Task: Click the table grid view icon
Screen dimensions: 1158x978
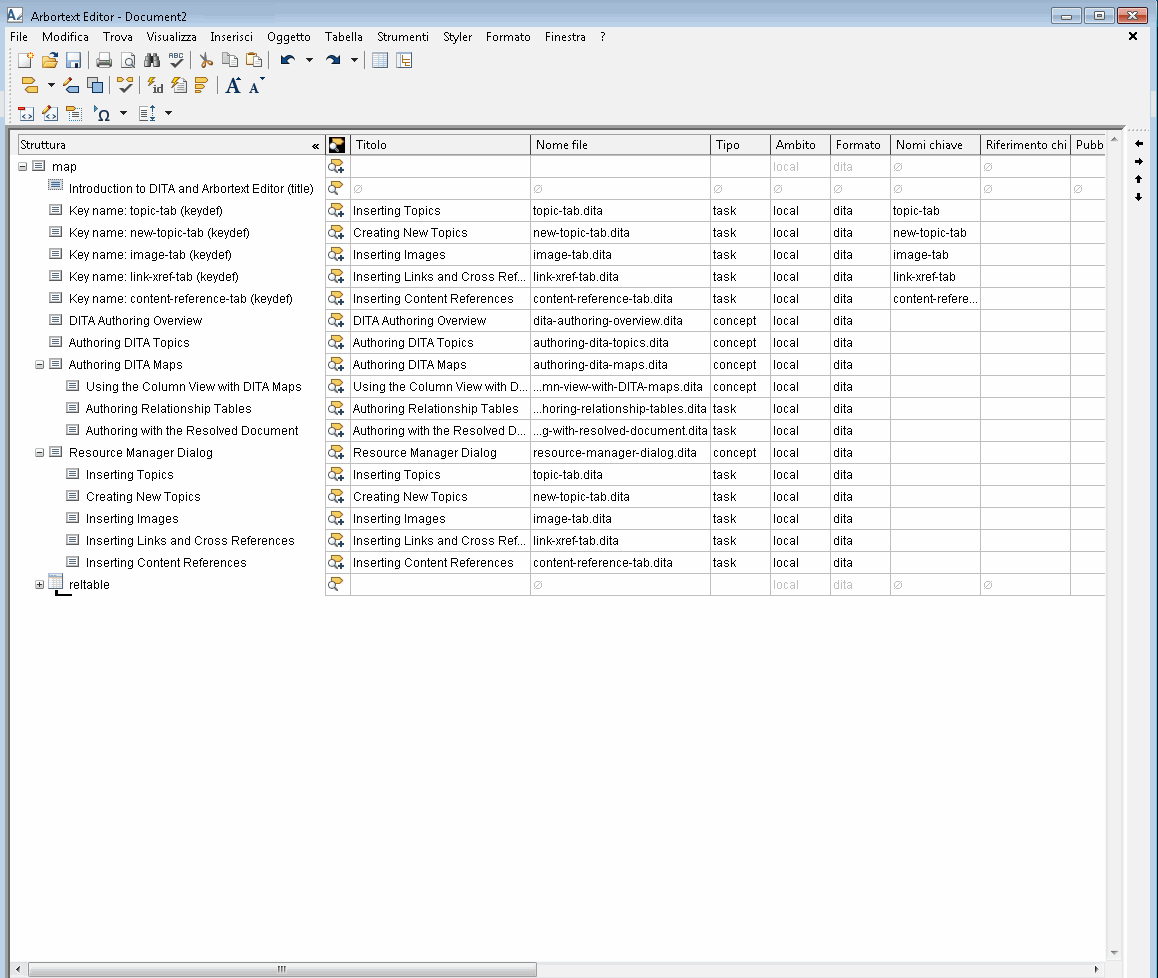Action: point(380,61)
